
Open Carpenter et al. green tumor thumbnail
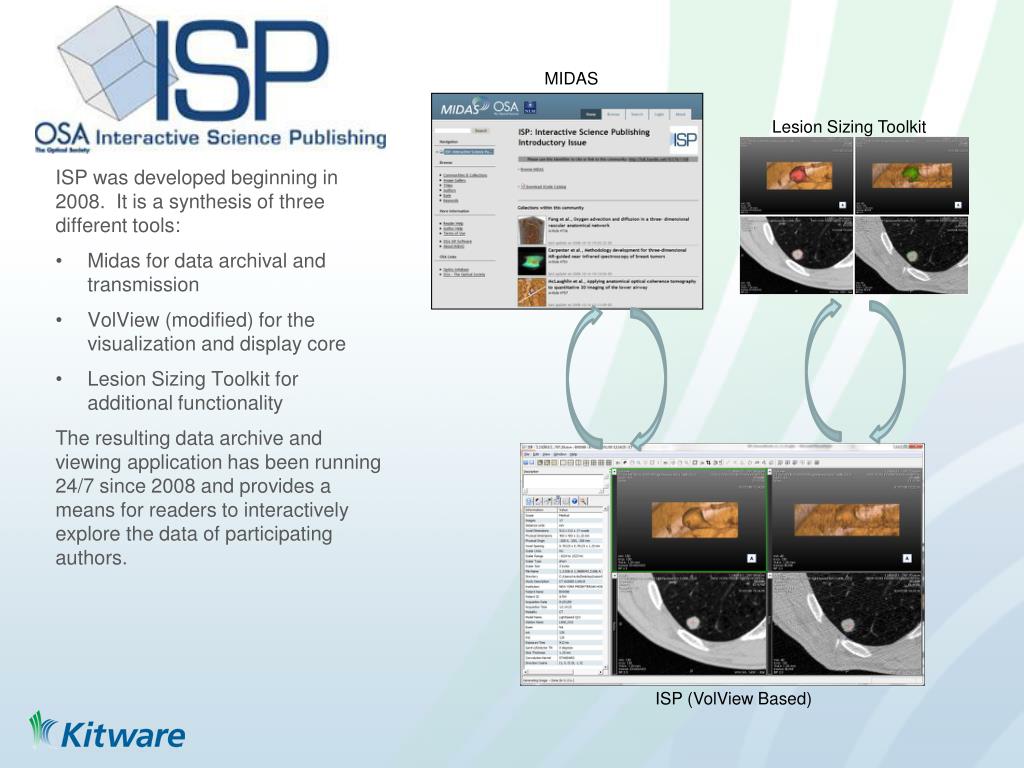click(x=532, y=261)
